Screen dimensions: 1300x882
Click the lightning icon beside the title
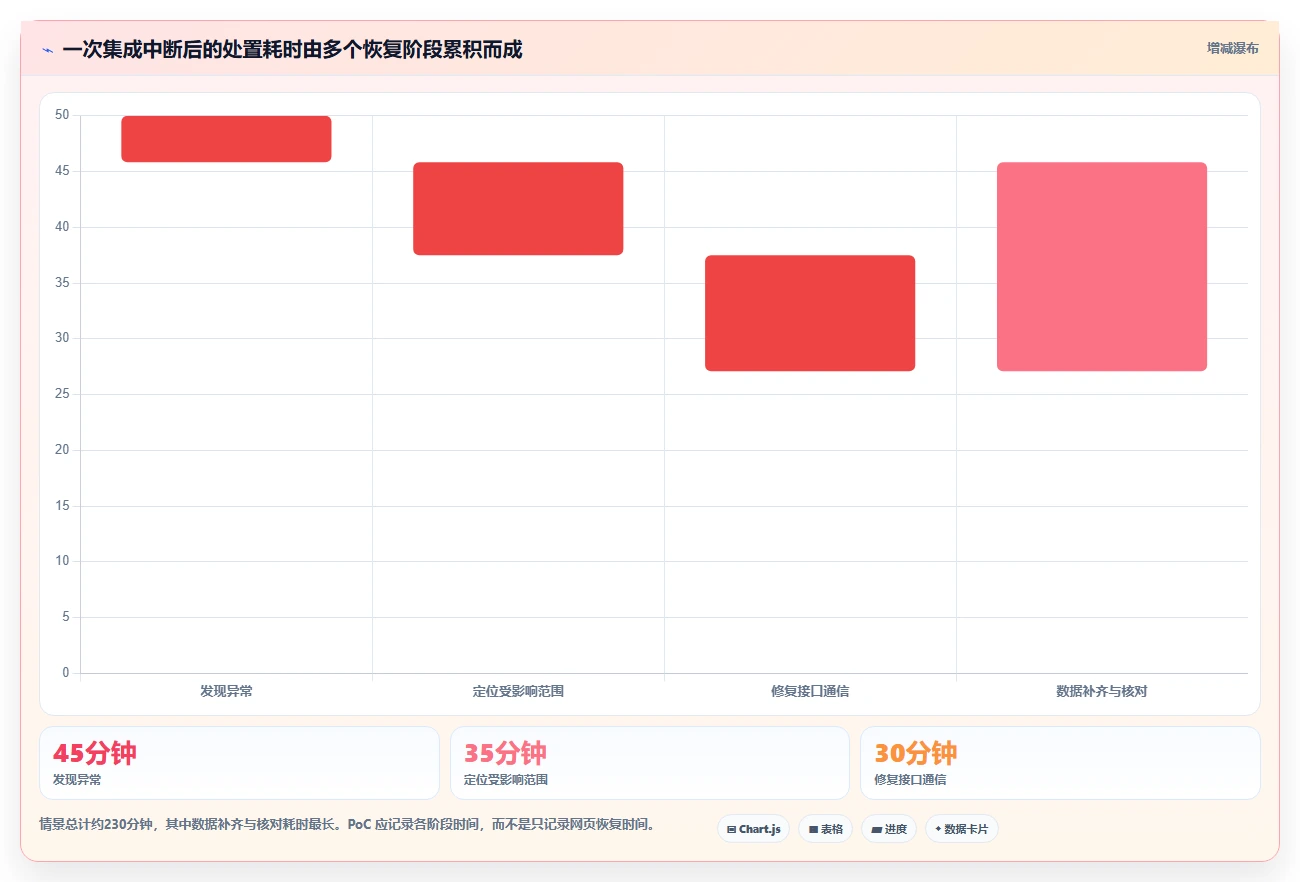47,50
